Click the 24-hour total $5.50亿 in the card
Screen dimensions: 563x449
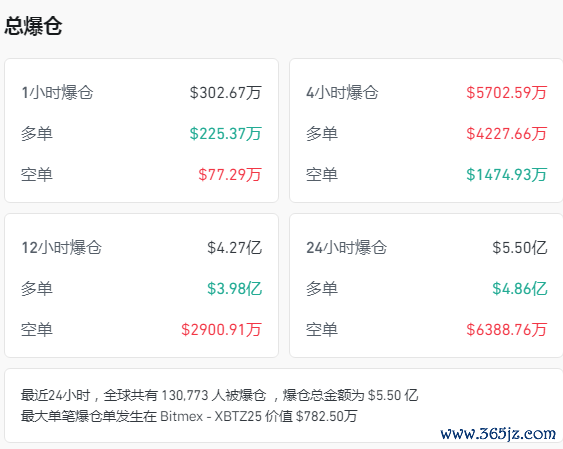point(520,248)
